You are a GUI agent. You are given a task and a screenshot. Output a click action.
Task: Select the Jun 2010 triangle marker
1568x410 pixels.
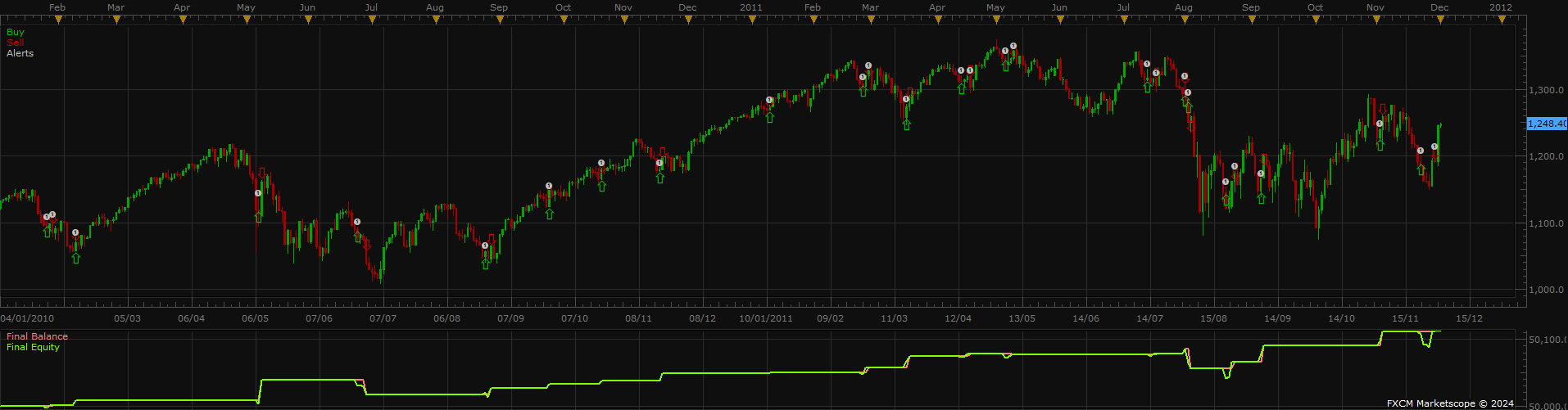click(307, 20)
